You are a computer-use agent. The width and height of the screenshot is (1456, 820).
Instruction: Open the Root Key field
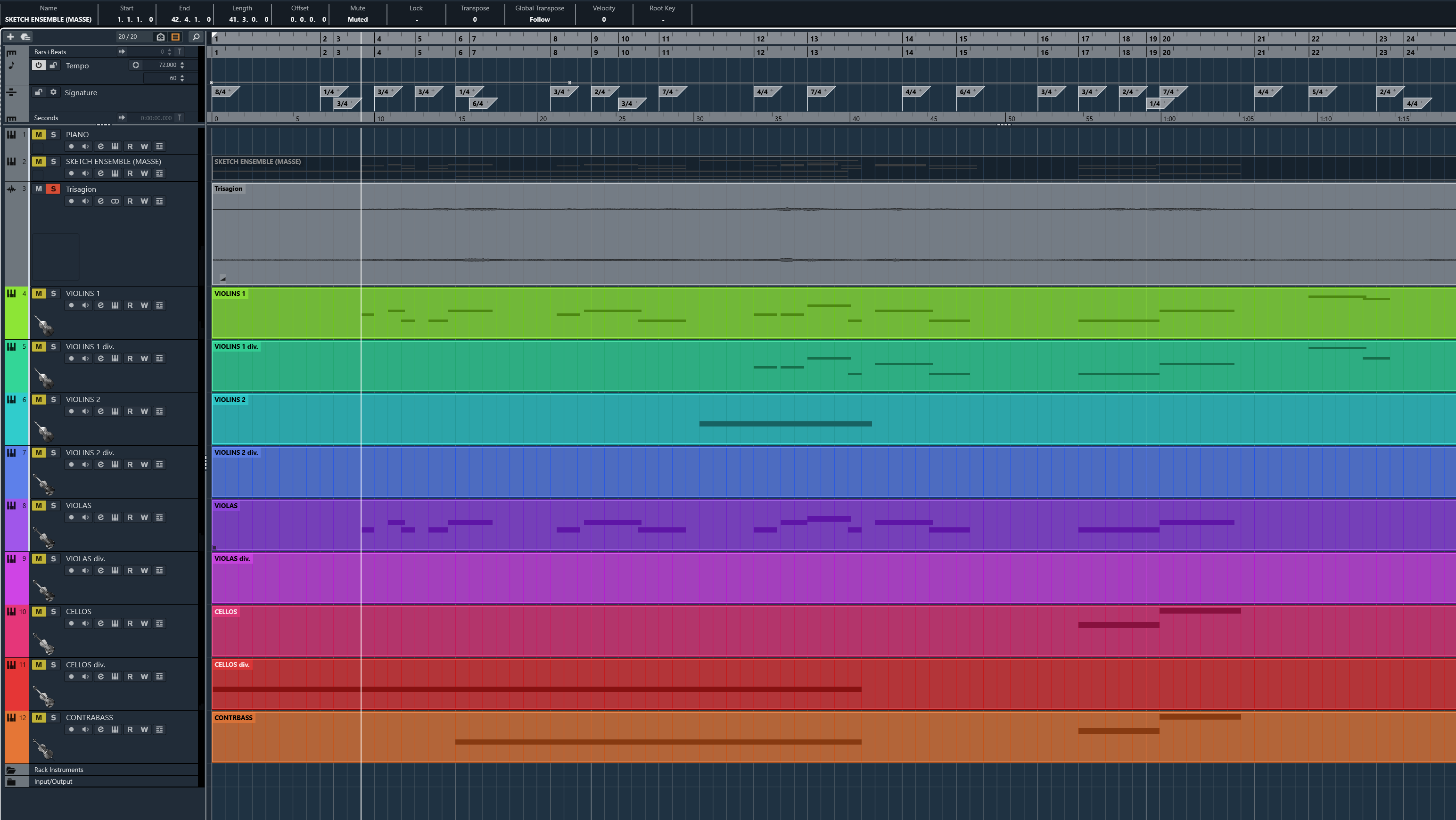pos(662,19)
